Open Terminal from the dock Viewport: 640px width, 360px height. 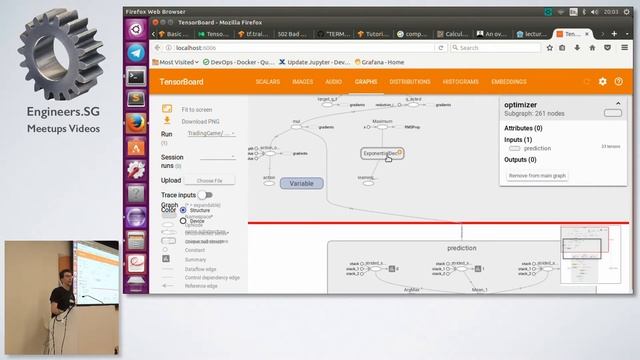pyautogui.click(x=136, y=76)
